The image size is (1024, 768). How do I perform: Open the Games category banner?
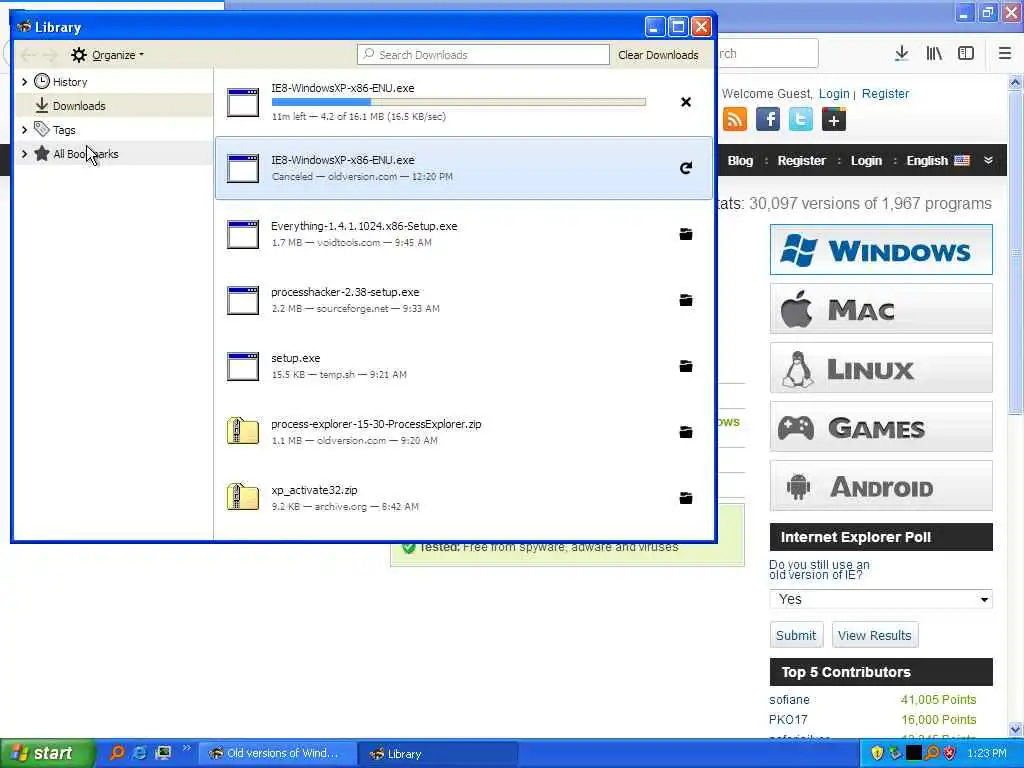coord(881,427)
